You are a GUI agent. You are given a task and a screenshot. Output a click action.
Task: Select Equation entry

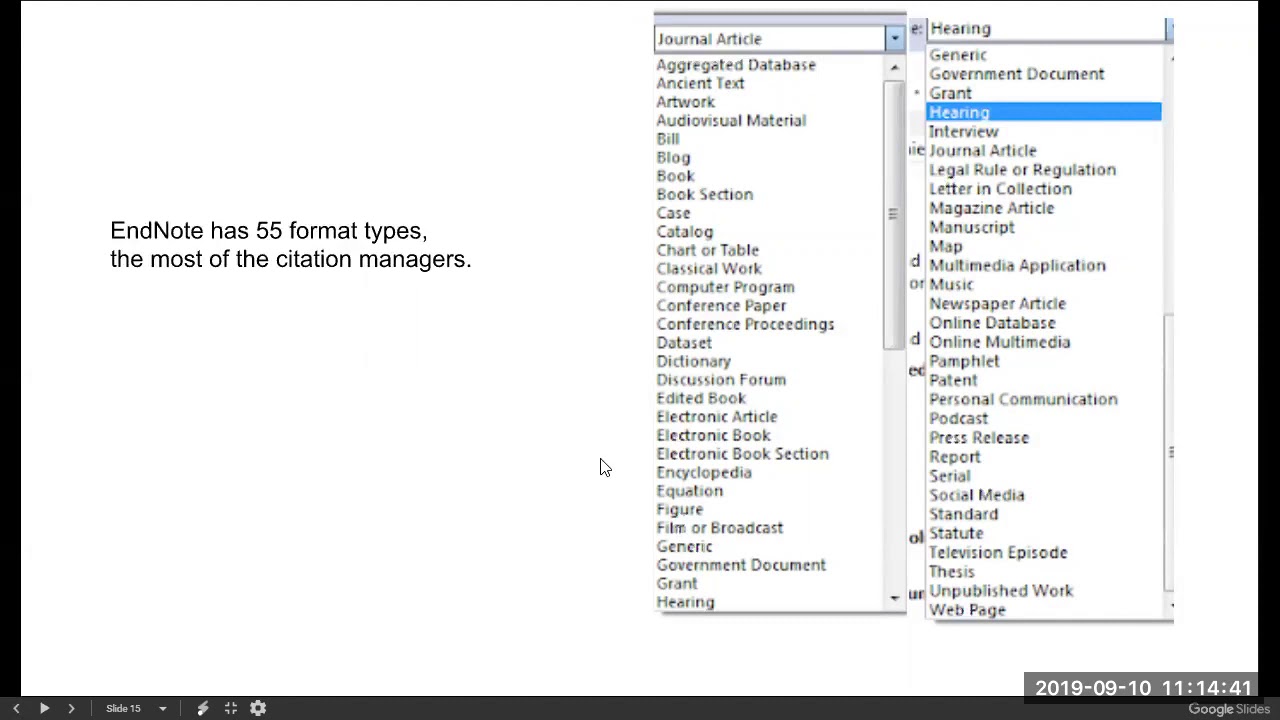[x=689, y=490]
